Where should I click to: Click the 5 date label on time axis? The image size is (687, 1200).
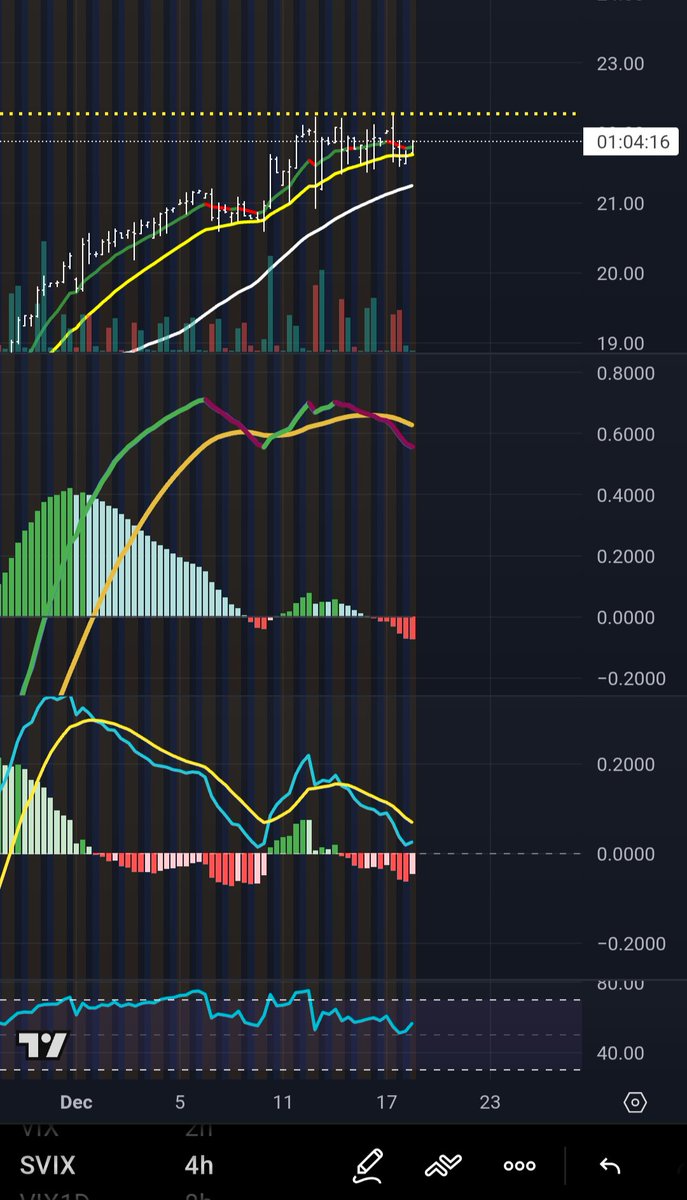[180, 1102]
